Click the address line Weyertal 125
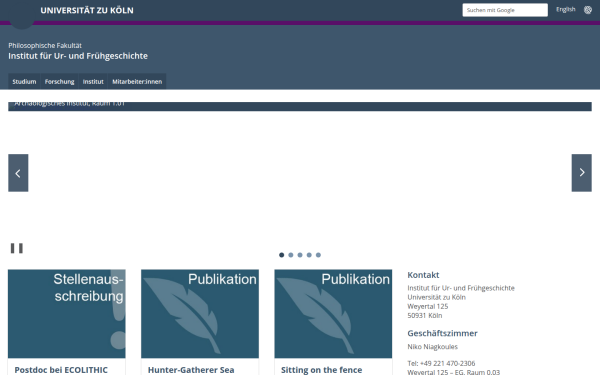The width and height of the screenshot is (600, 375). tap(427, 306)
